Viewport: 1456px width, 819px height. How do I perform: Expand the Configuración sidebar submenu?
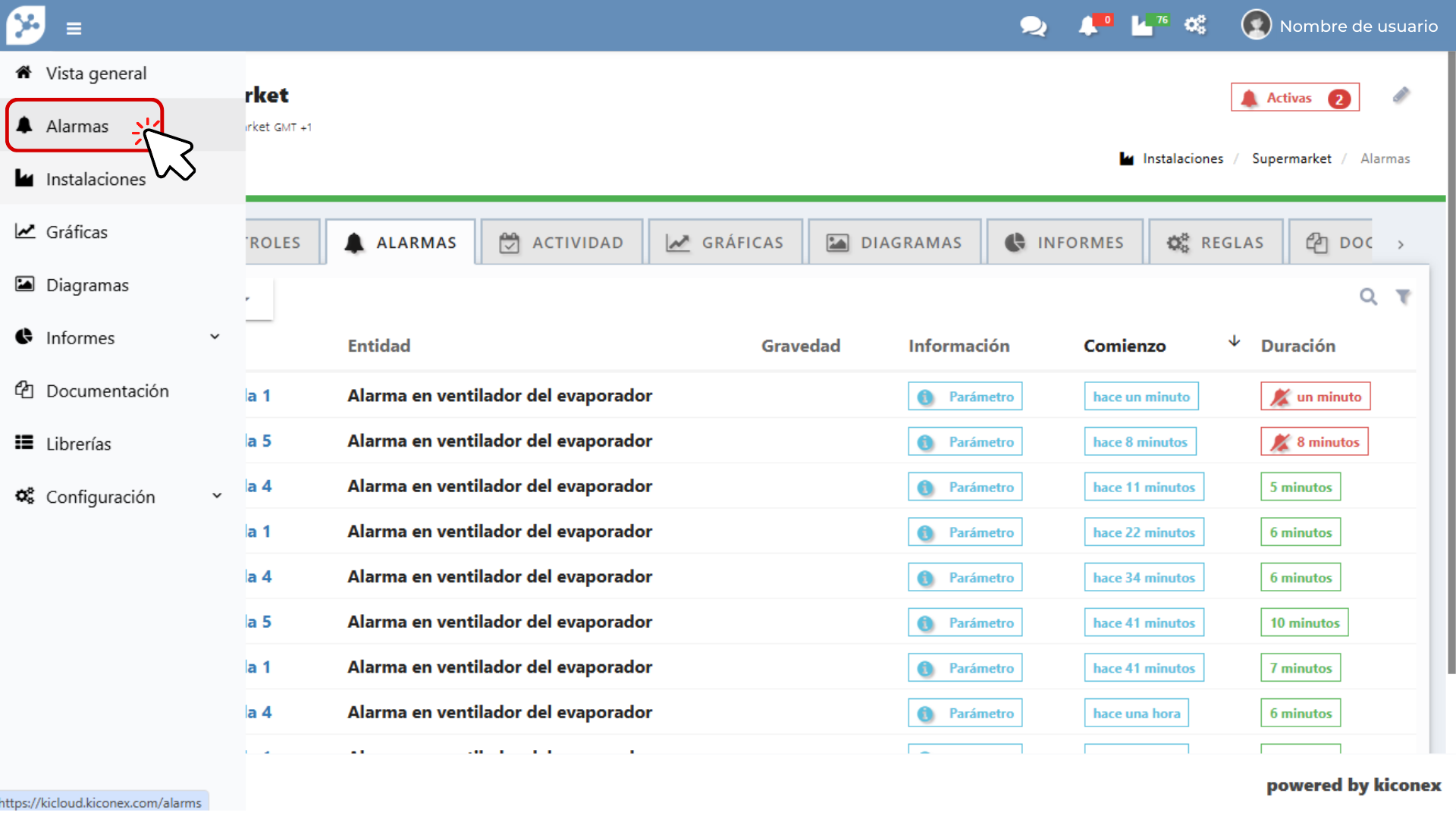(216, 496)
